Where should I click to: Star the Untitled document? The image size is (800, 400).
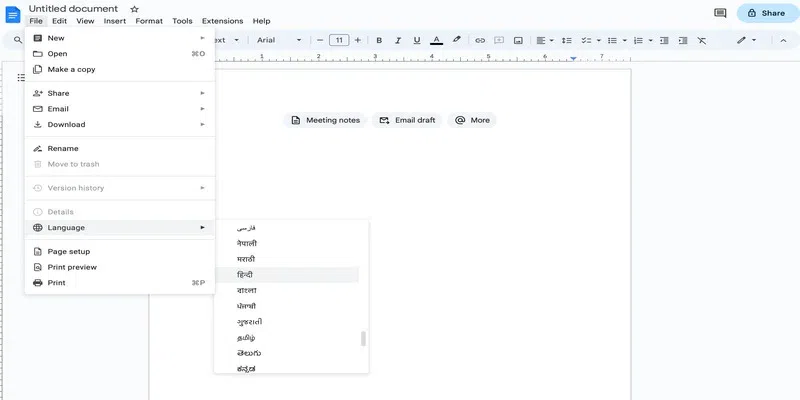pos(135,9)
